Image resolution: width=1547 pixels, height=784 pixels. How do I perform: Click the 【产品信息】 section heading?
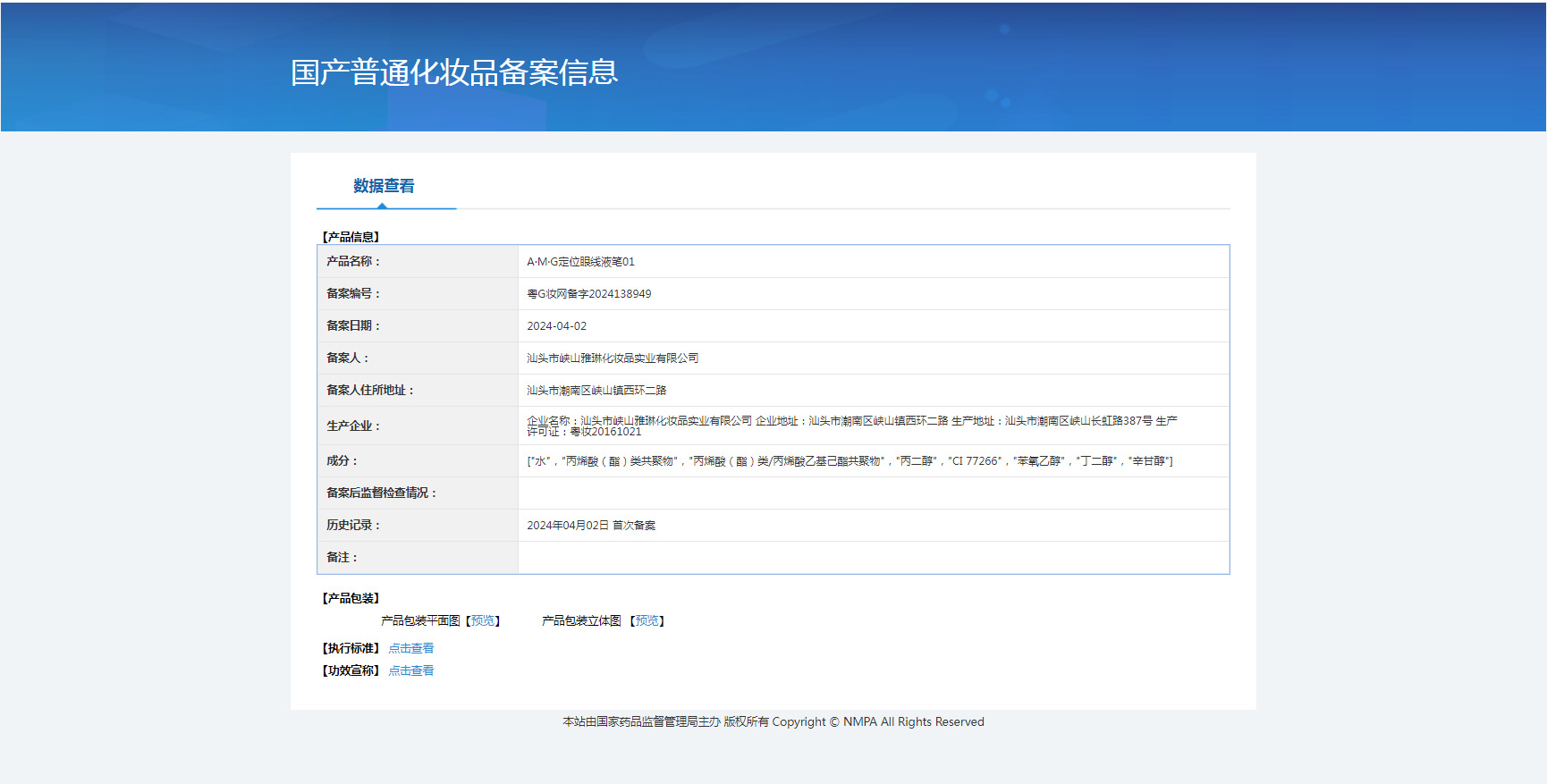(351, 237)
